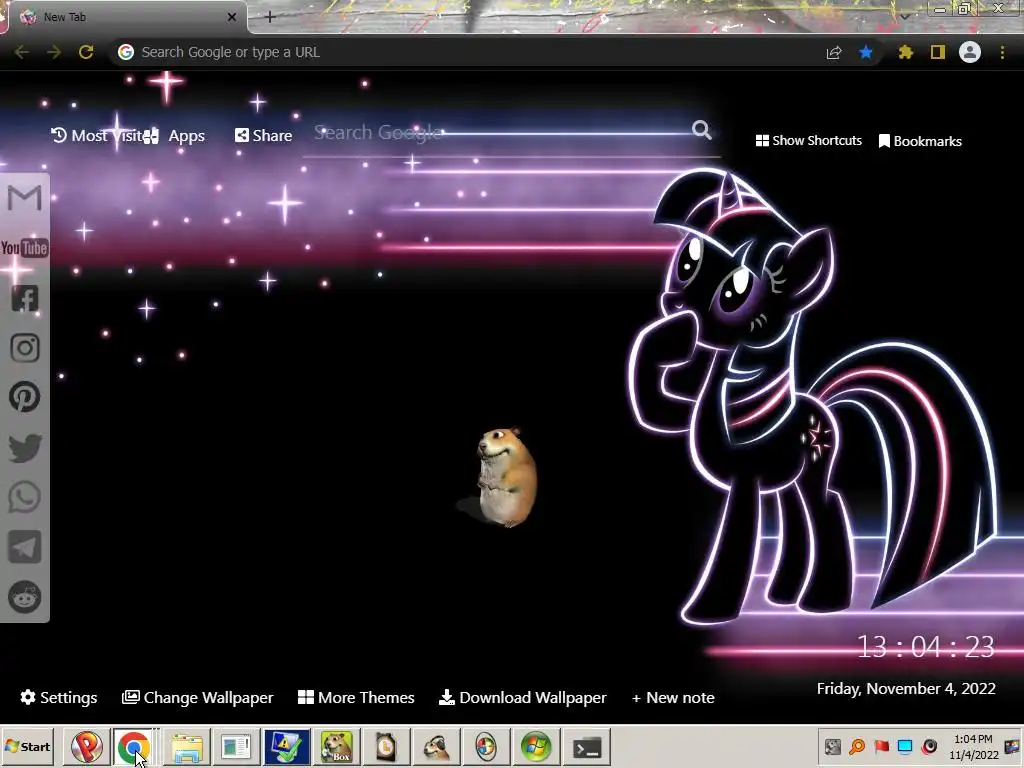Reload the page
The width and height of the screenshot is (1024, 768).
(x=86, y=52)
